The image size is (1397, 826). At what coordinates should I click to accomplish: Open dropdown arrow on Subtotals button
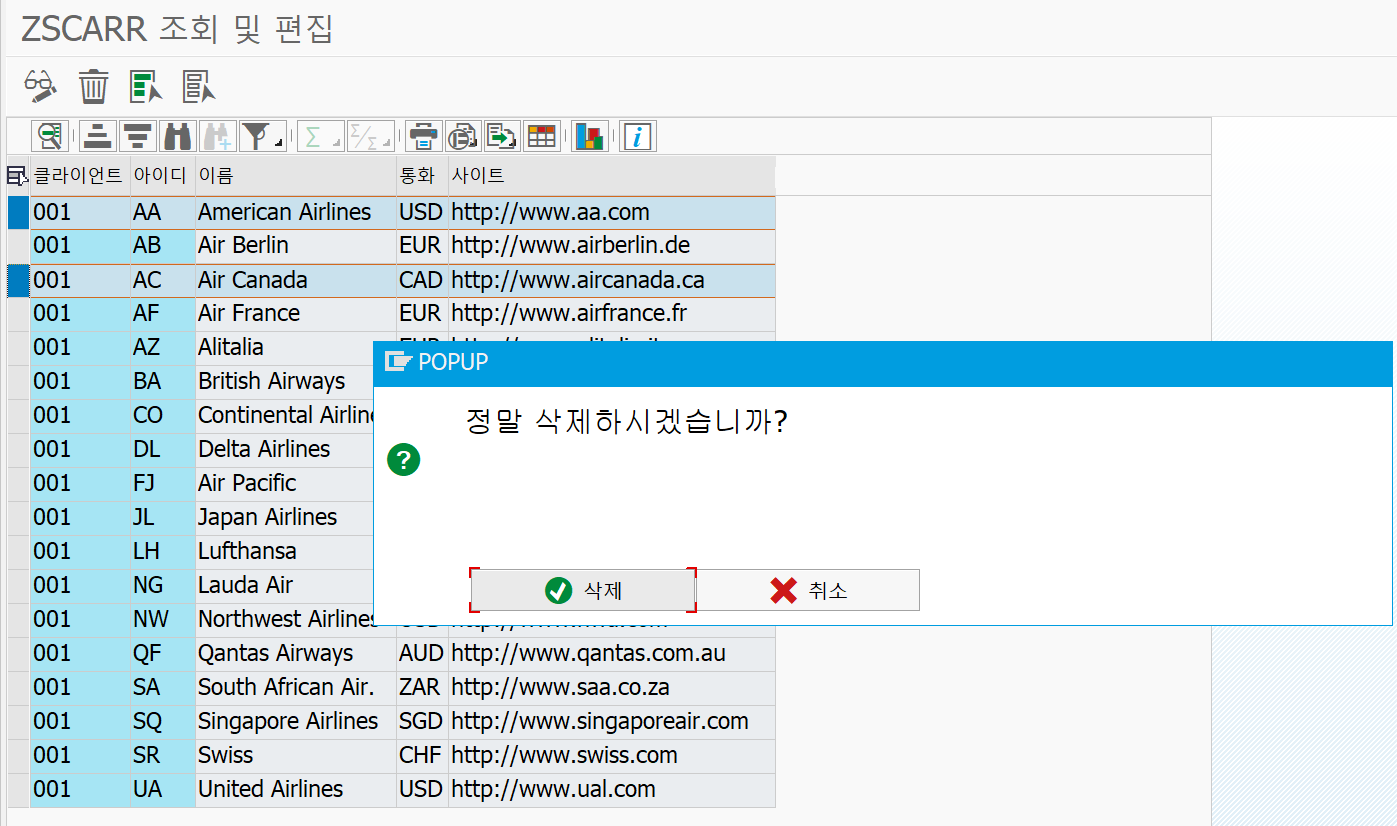[x=387, y=144]
